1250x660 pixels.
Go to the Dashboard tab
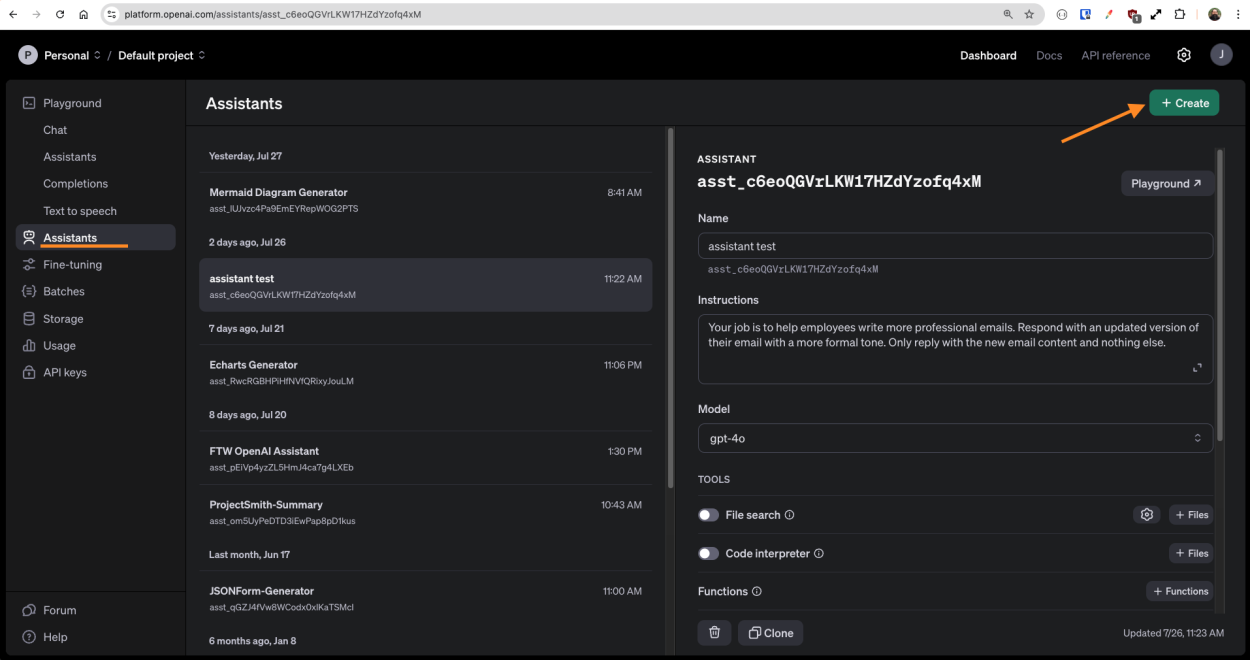988,55
